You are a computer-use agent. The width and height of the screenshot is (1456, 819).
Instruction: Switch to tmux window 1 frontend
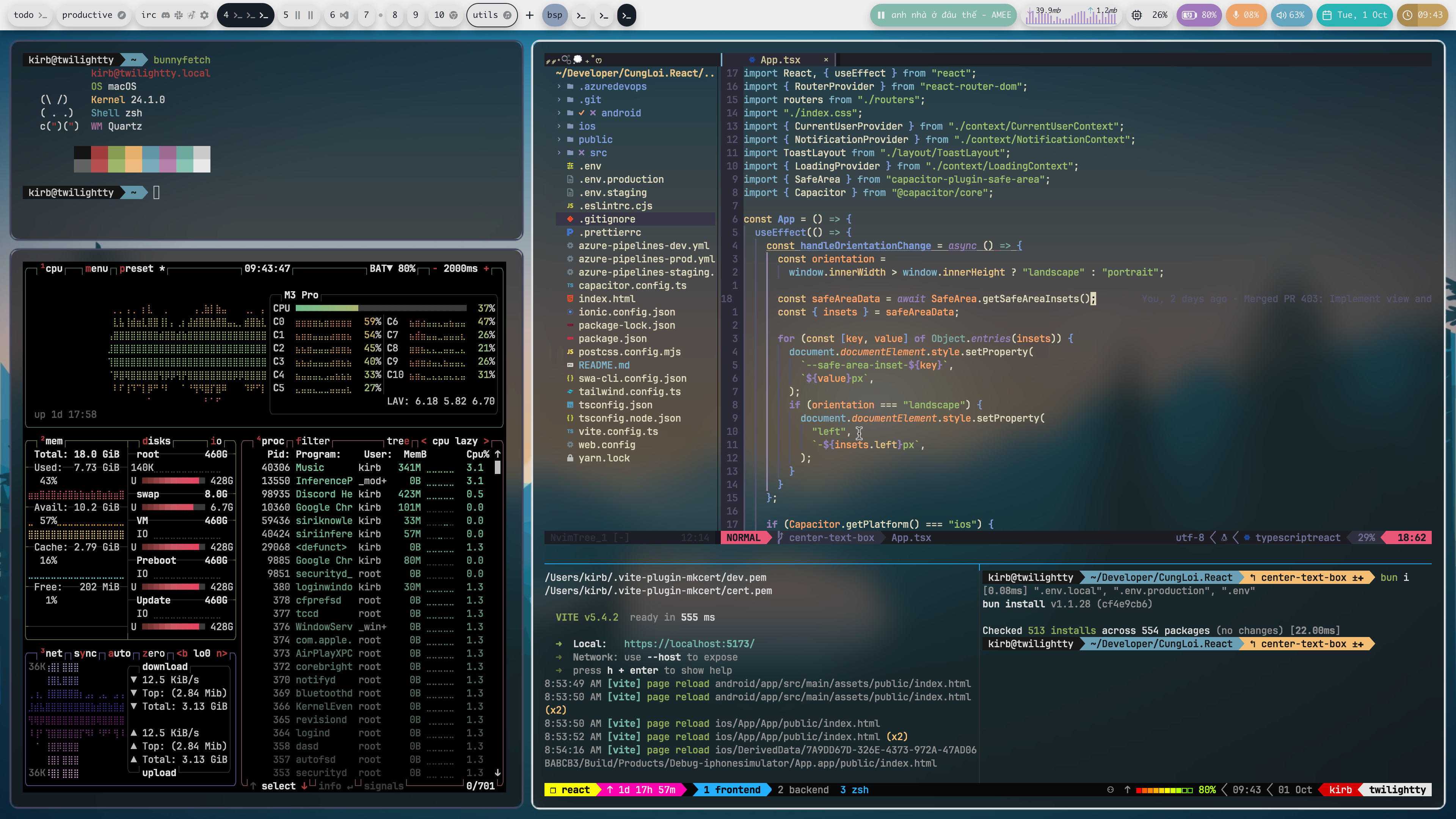pos(732,790)
